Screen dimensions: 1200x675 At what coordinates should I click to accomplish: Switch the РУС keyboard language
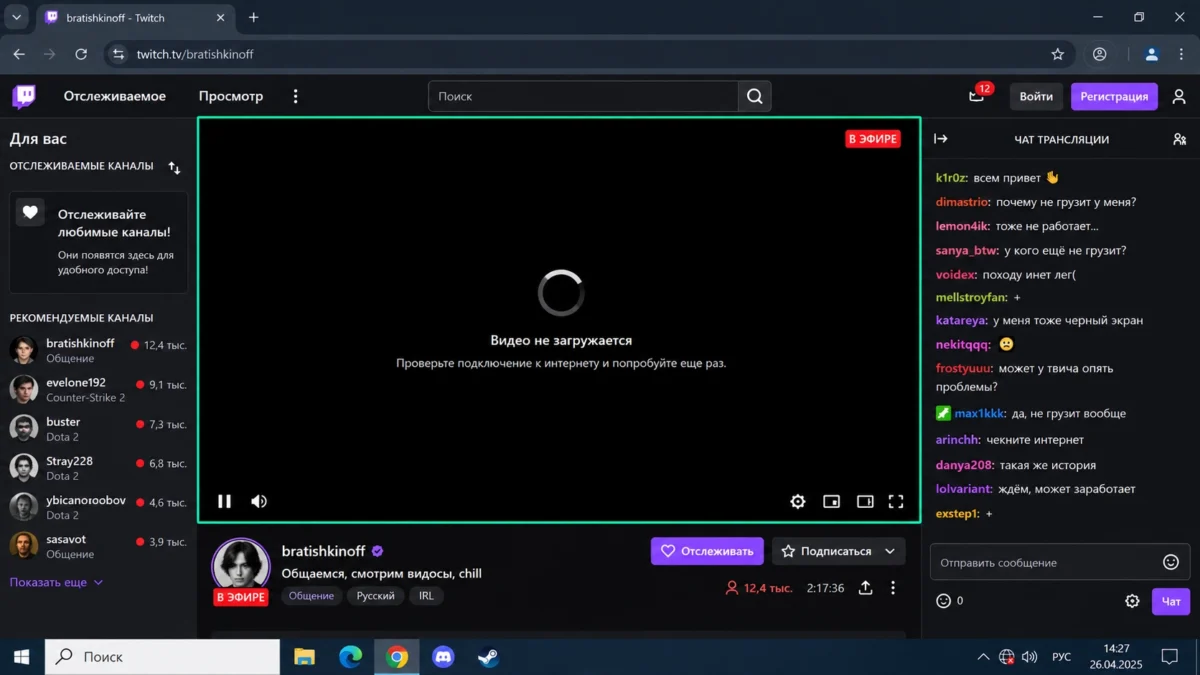[x=1062, y=657]
